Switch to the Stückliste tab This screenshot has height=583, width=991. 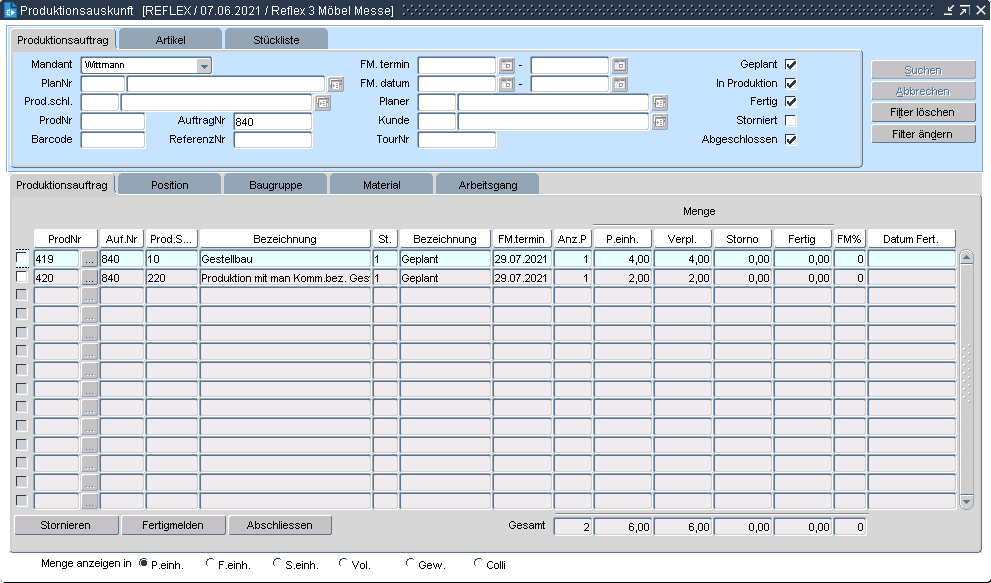click(276, 40)
